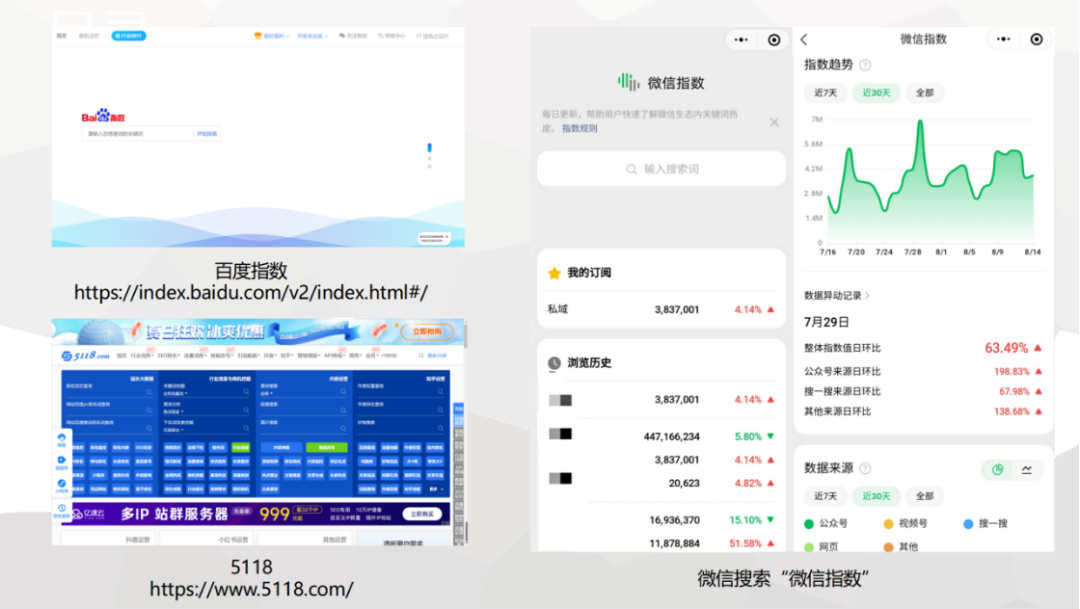Select 近30天 under 数据来源
Image resolution: width=1080 pixels, height=609 pixels.
tap(876, 496)
